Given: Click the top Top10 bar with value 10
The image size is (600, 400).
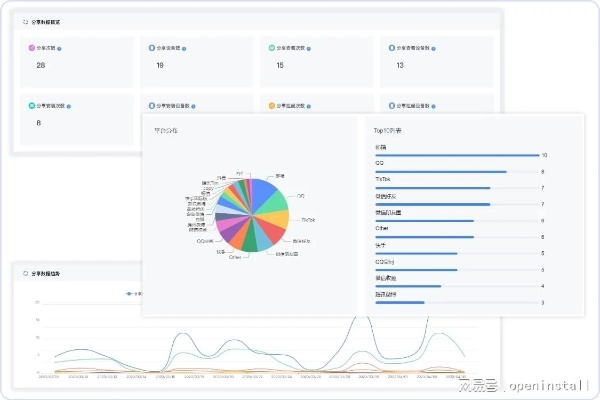Looking at the screenshot, I should coord(456,155).
